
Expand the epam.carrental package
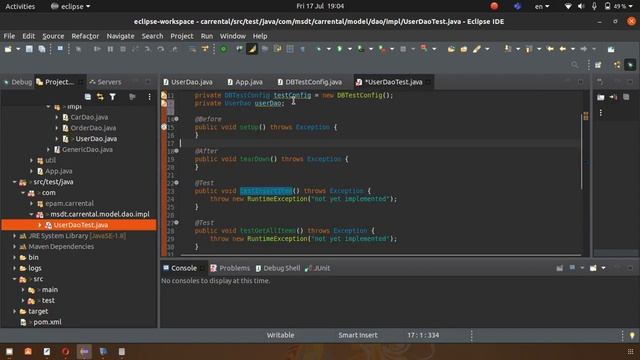[31, 203]
